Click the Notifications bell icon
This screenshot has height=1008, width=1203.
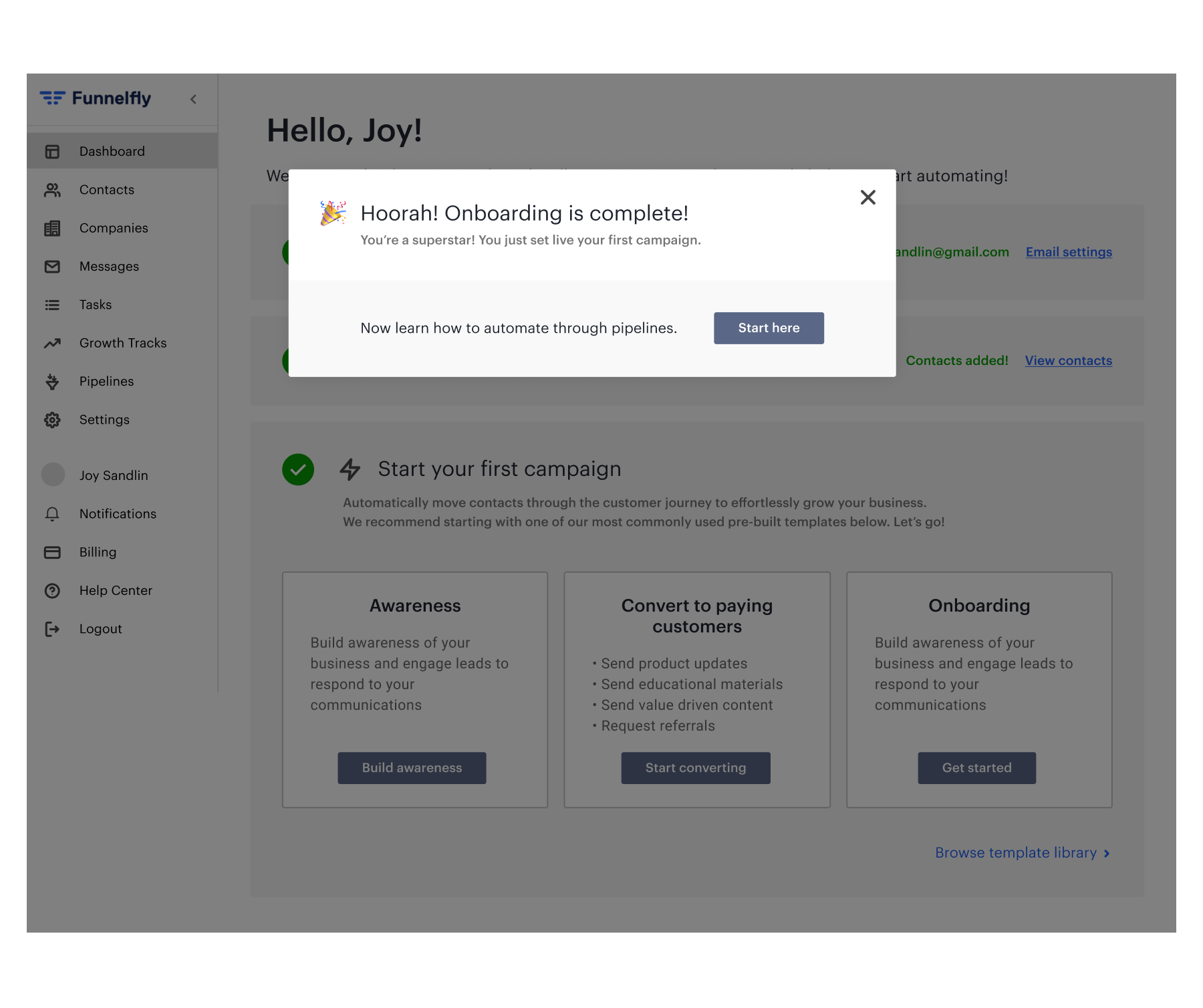52,514
